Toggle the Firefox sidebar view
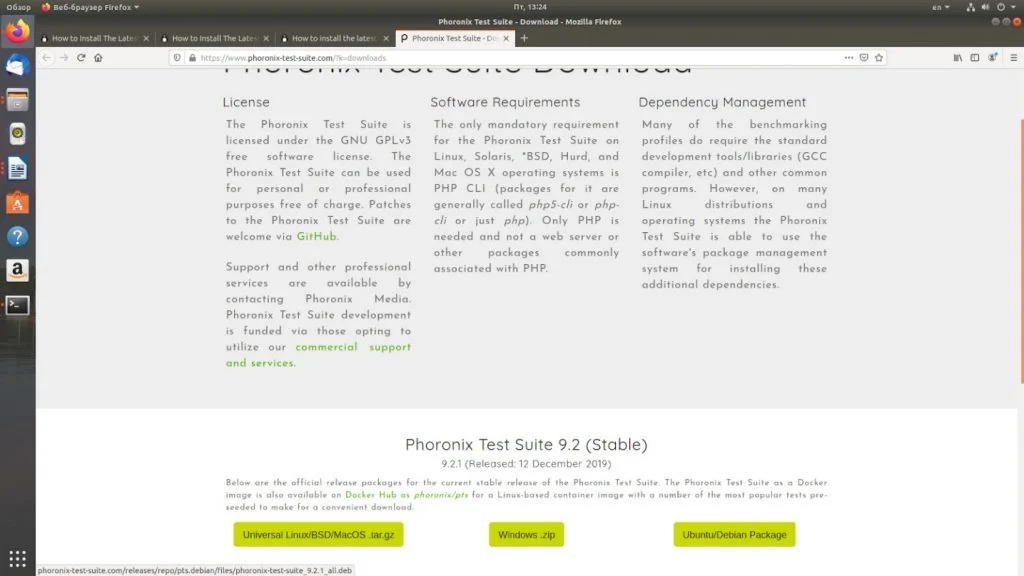1024x576 pixels. (x=974, y=57)
